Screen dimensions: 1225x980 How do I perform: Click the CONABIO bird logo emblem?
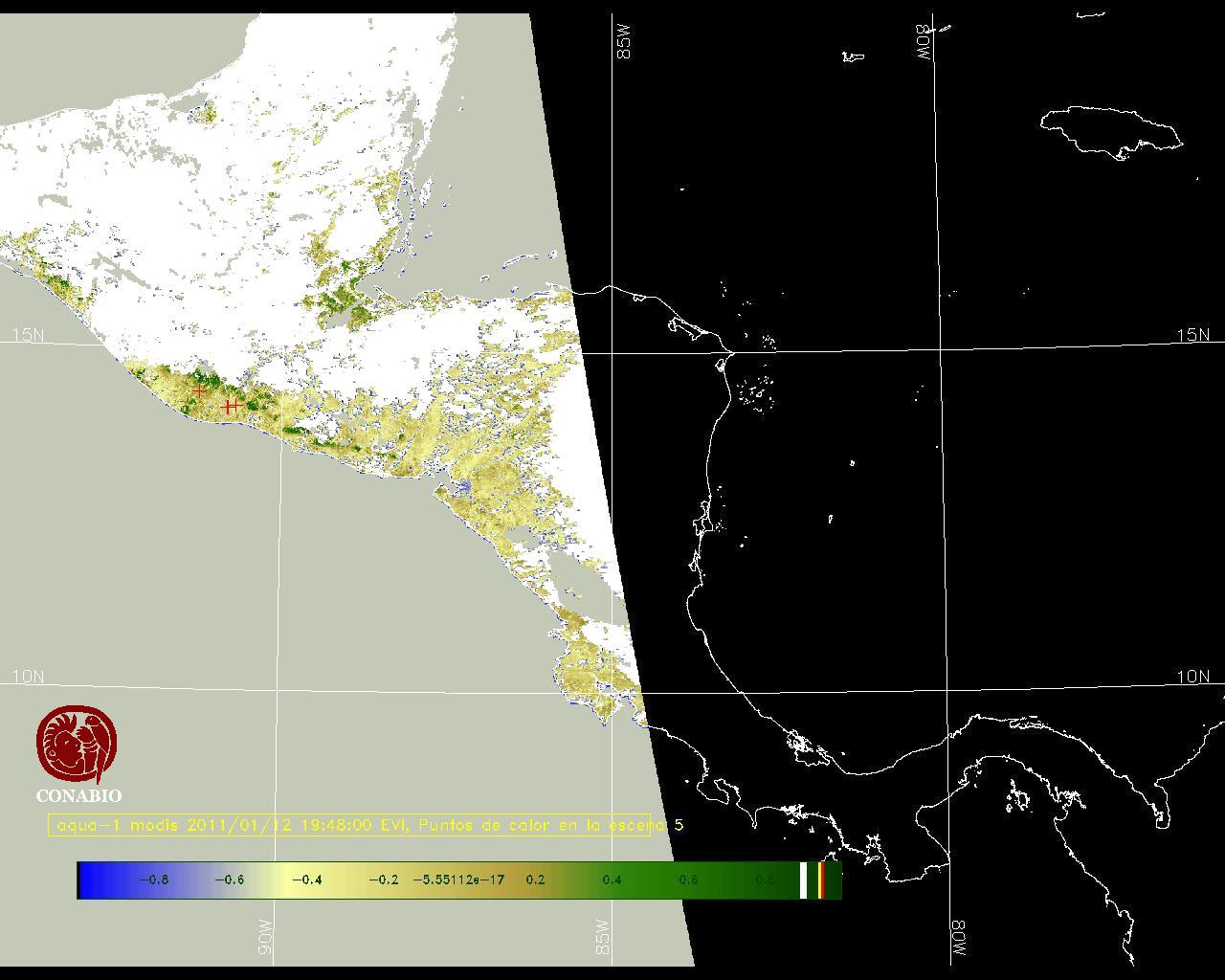(x=77, y=745)
